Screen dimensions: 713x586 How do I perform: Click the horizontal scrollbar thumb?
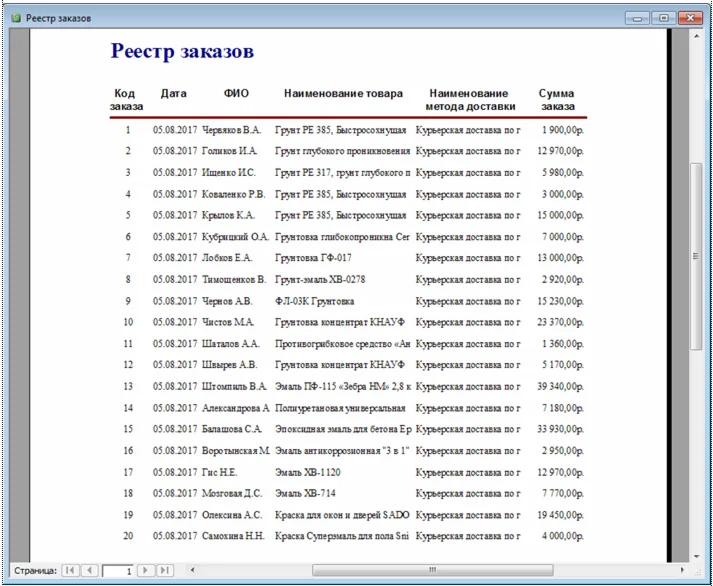click(x=433, y=570)
